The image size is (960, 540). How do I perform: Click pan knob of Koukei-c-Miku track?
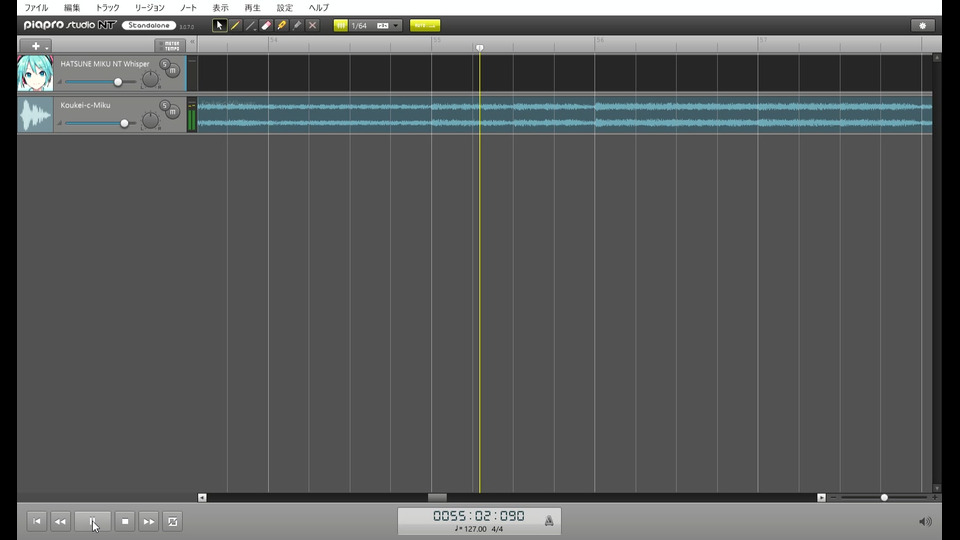click(150, 119)
